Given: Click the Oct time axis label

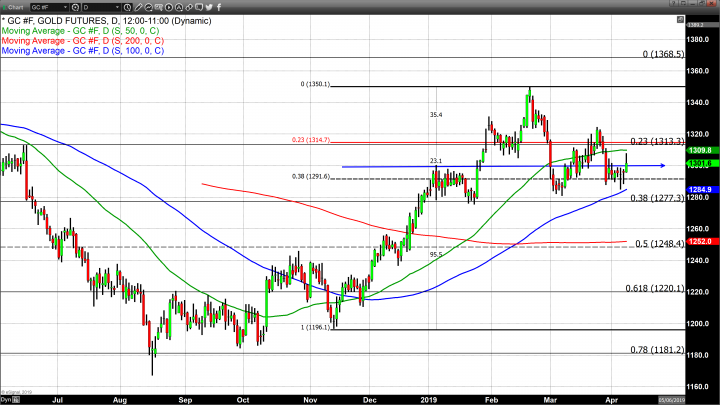Looking at the screenshot, I should click(243, 400).
